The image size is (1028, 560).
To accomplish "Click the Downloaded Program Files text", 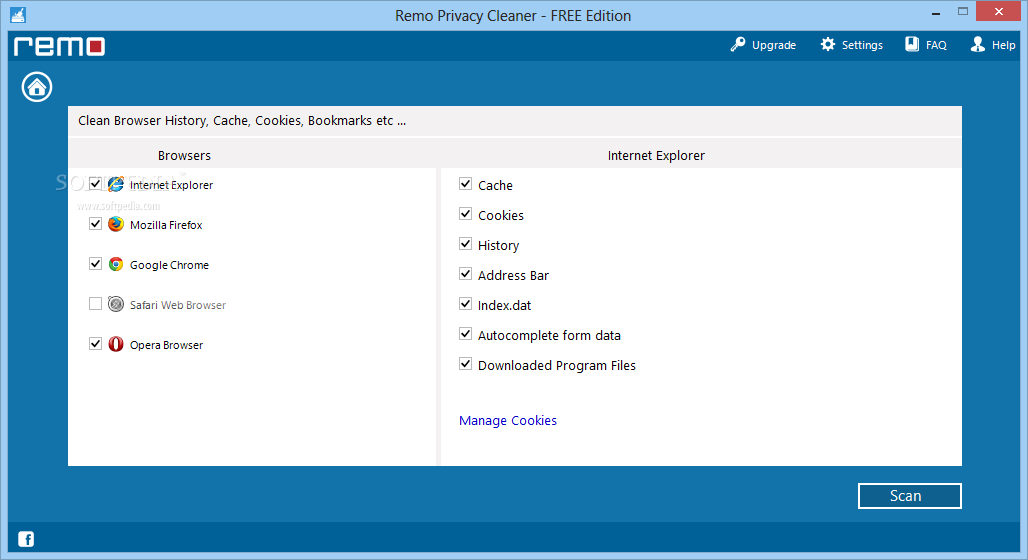I will 557,366.
